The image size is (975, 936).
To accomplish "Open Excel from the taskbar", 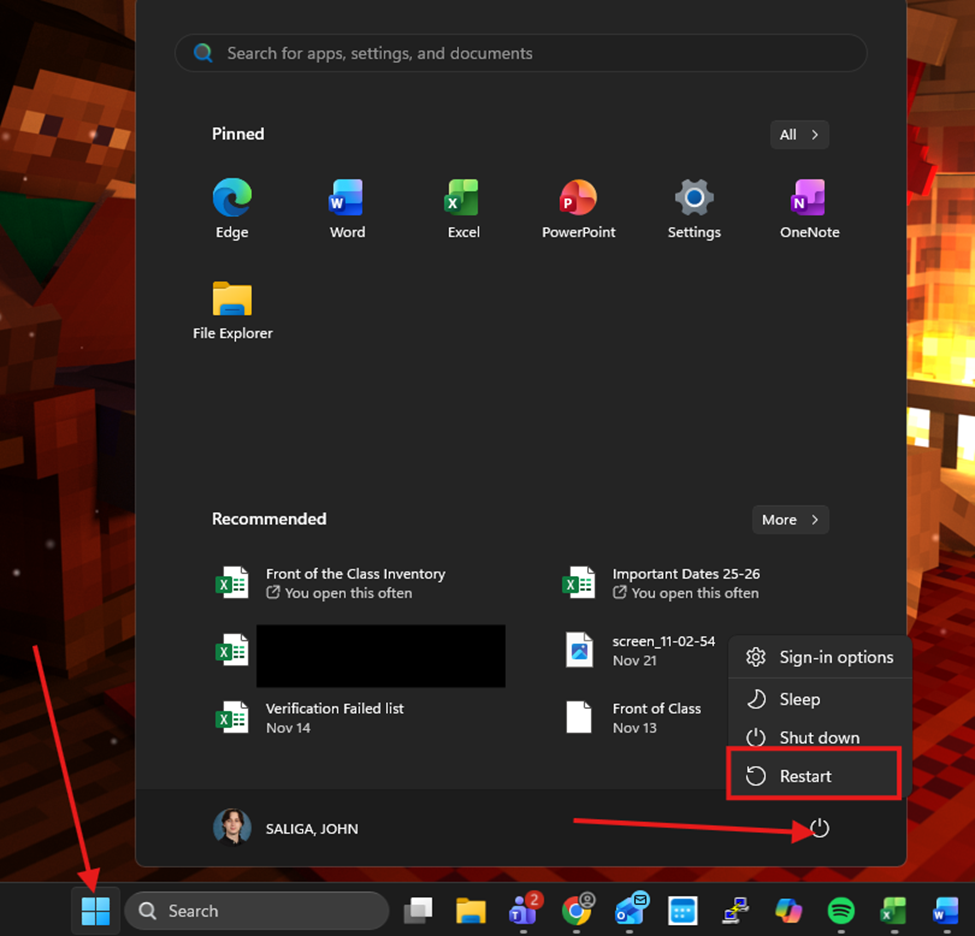I will (894, 911).
